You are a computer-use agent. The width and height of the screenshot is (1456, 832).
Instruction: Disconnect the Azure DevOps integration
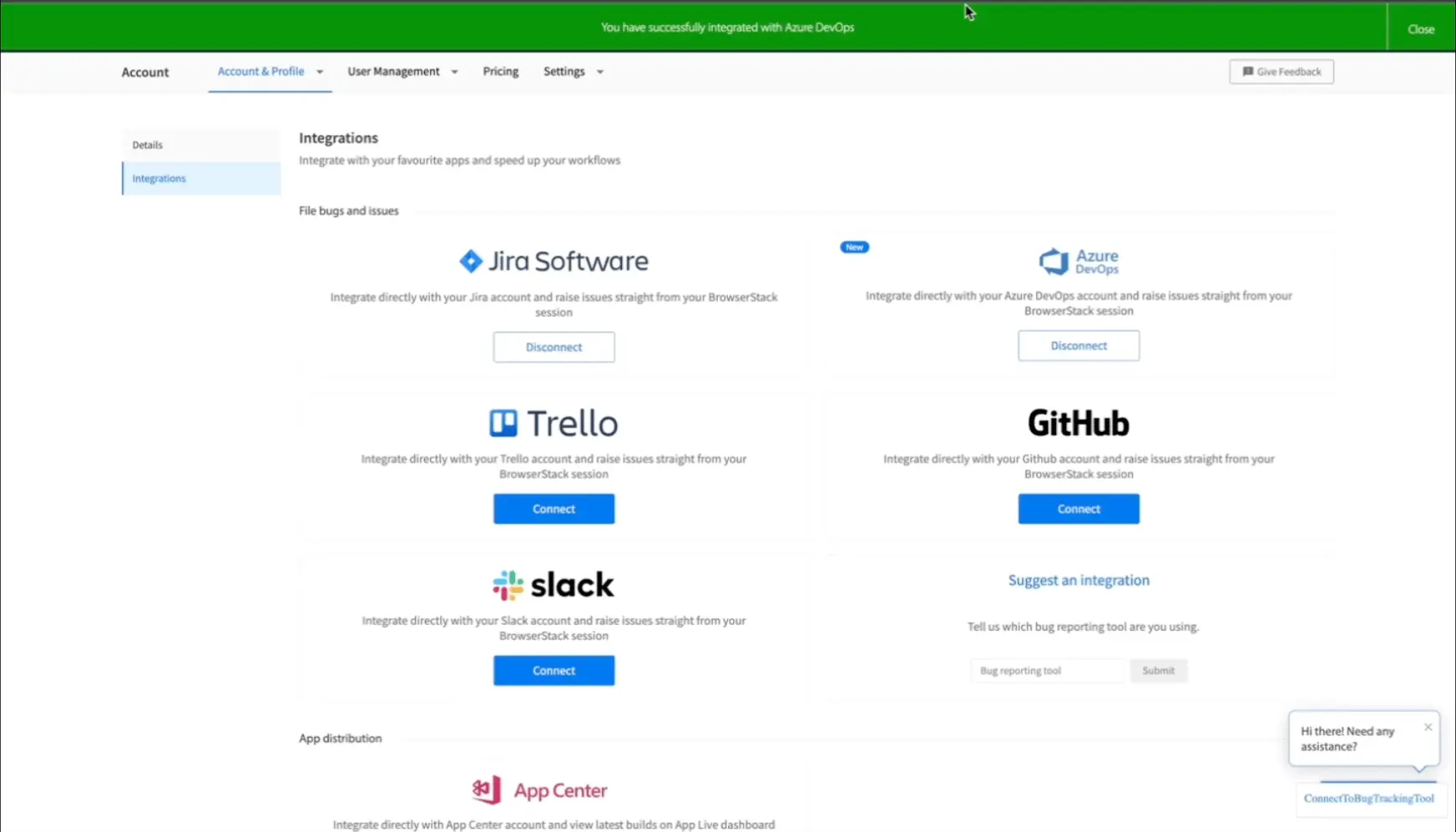(x=1078, y=346)
